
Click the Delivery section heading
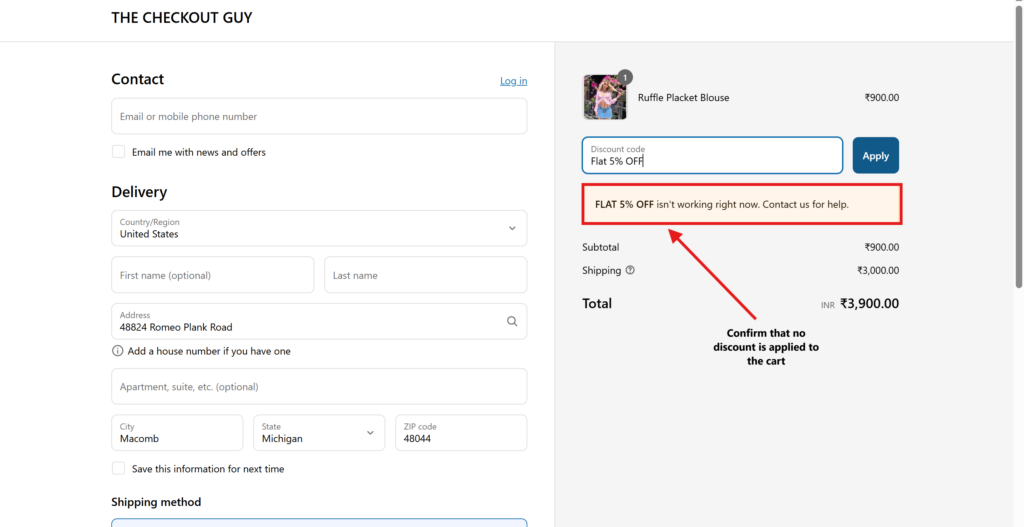tap(139, 192)
